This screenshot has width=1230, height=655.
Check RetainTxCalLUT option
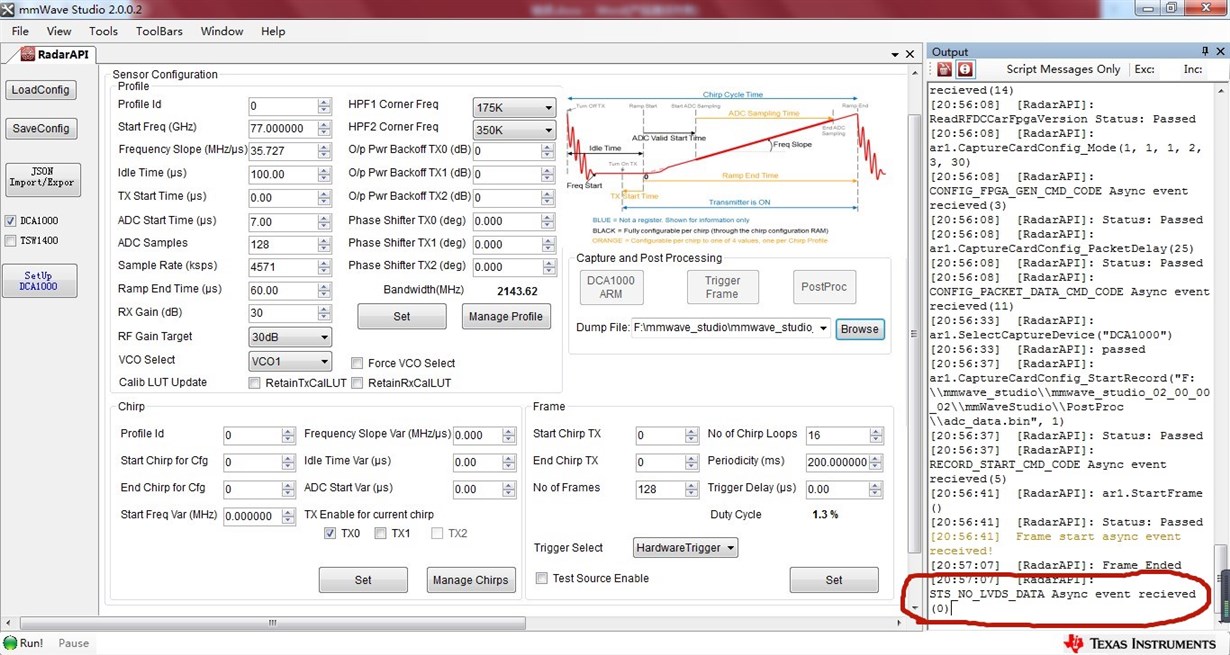[254, 383]
